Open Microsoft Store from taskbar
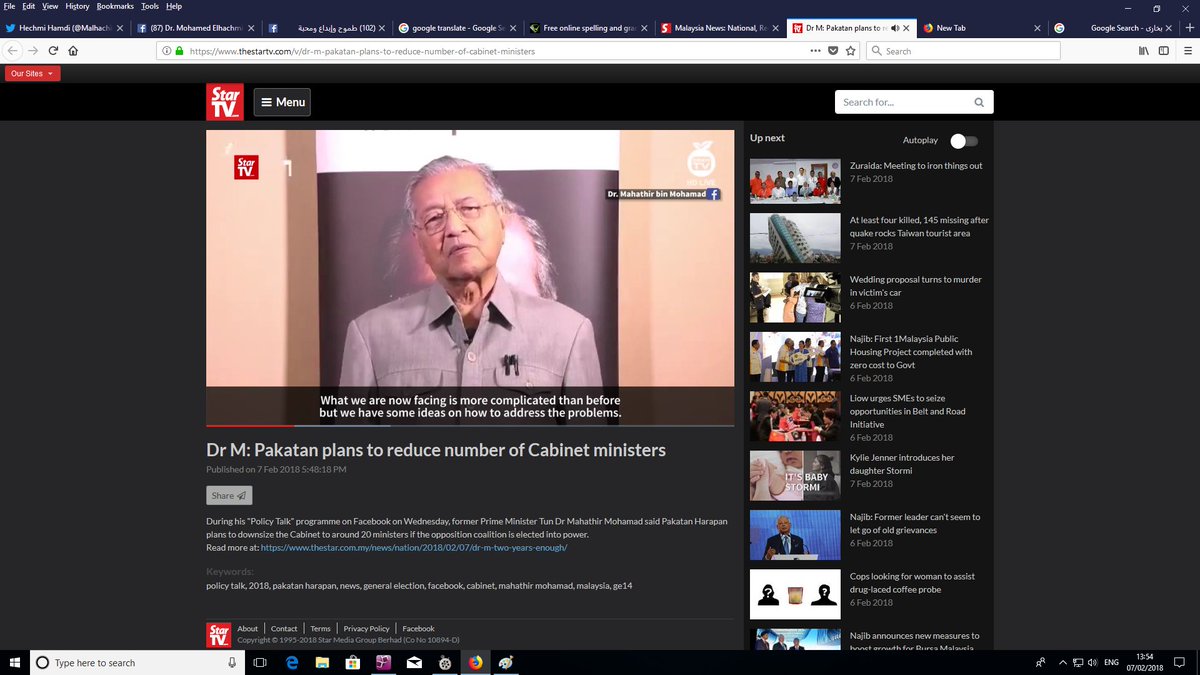This screenshot has height=675, width=1200. [x=353, y=662]
